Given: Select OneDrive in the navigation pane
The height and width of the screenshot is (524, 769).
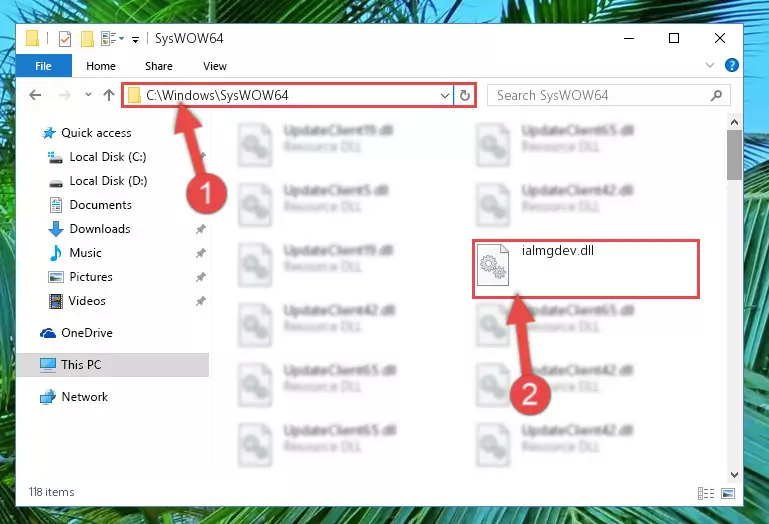Looking at the screenshot, I should point(87,333).
